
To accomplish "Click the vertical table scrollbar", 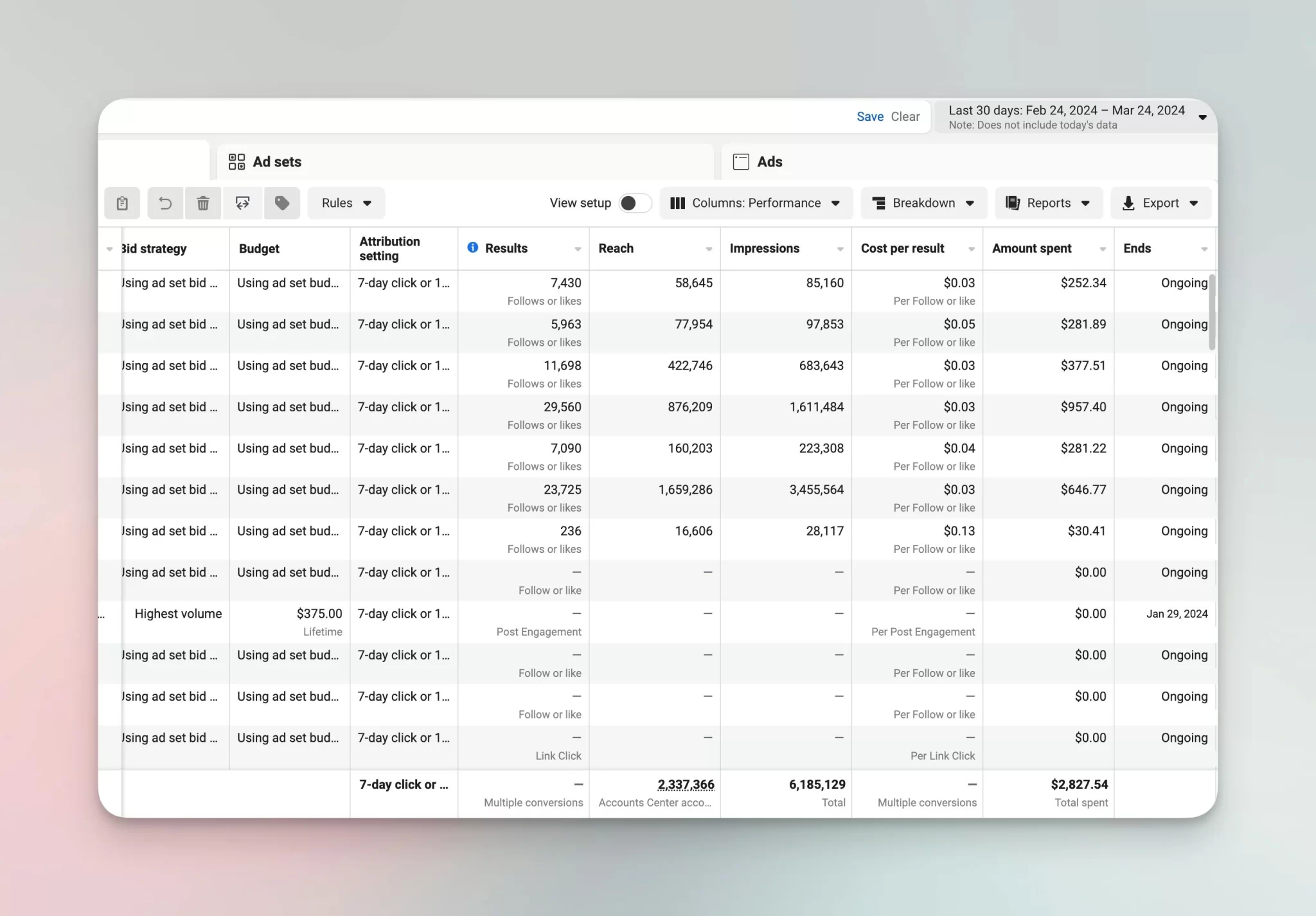I will (x=1212, y=312).
